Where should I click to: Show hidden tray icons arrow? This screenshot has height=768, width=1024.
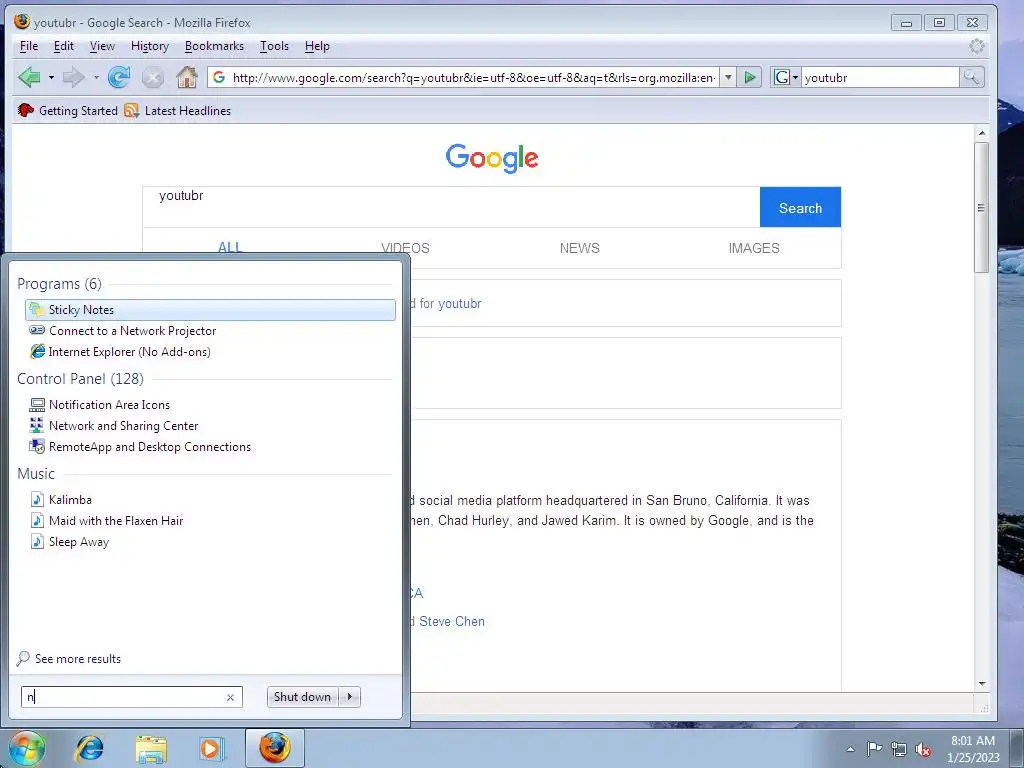[x=850, y=749]
